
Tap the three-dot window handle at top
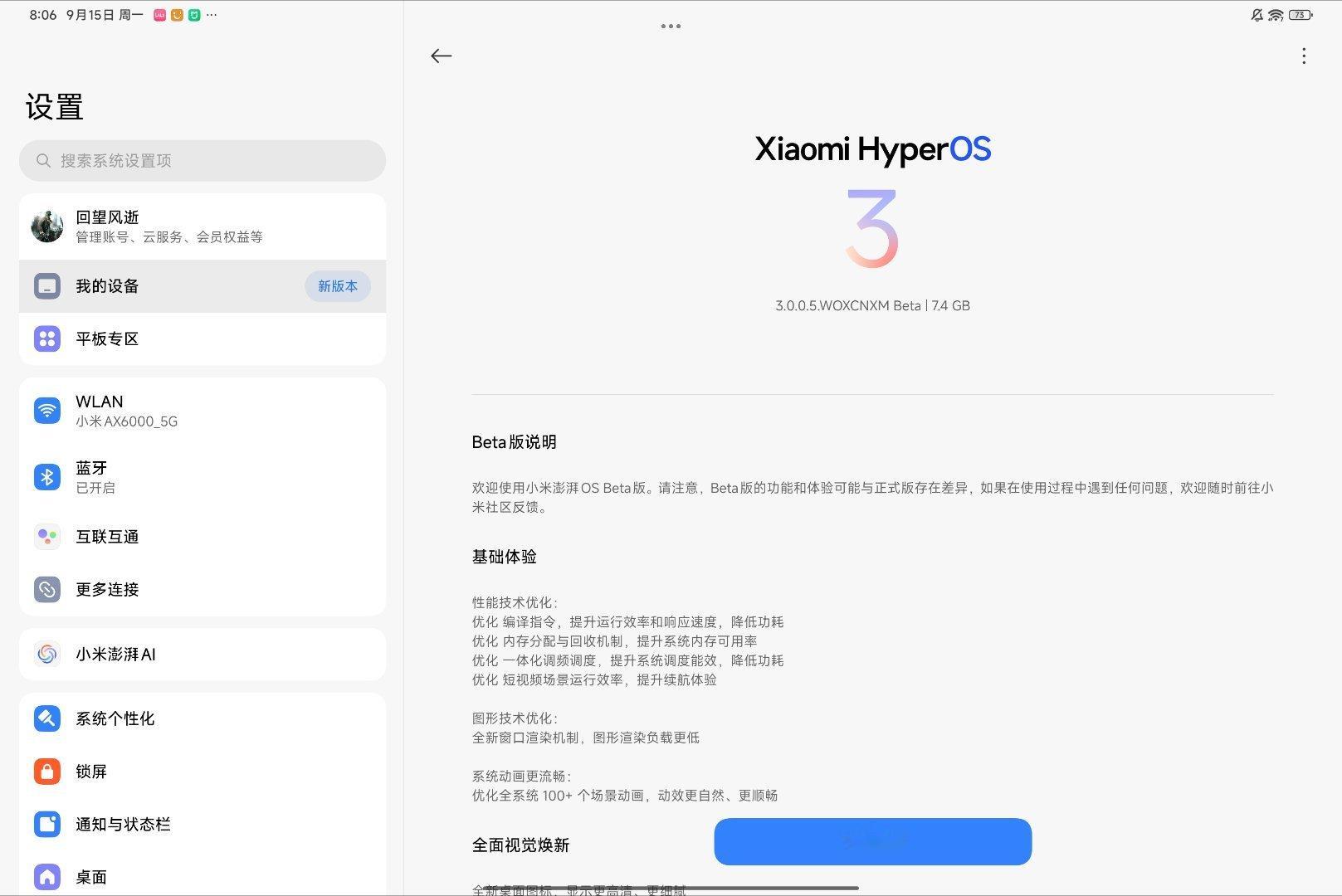pyautogui.click(x=671, y=26)
